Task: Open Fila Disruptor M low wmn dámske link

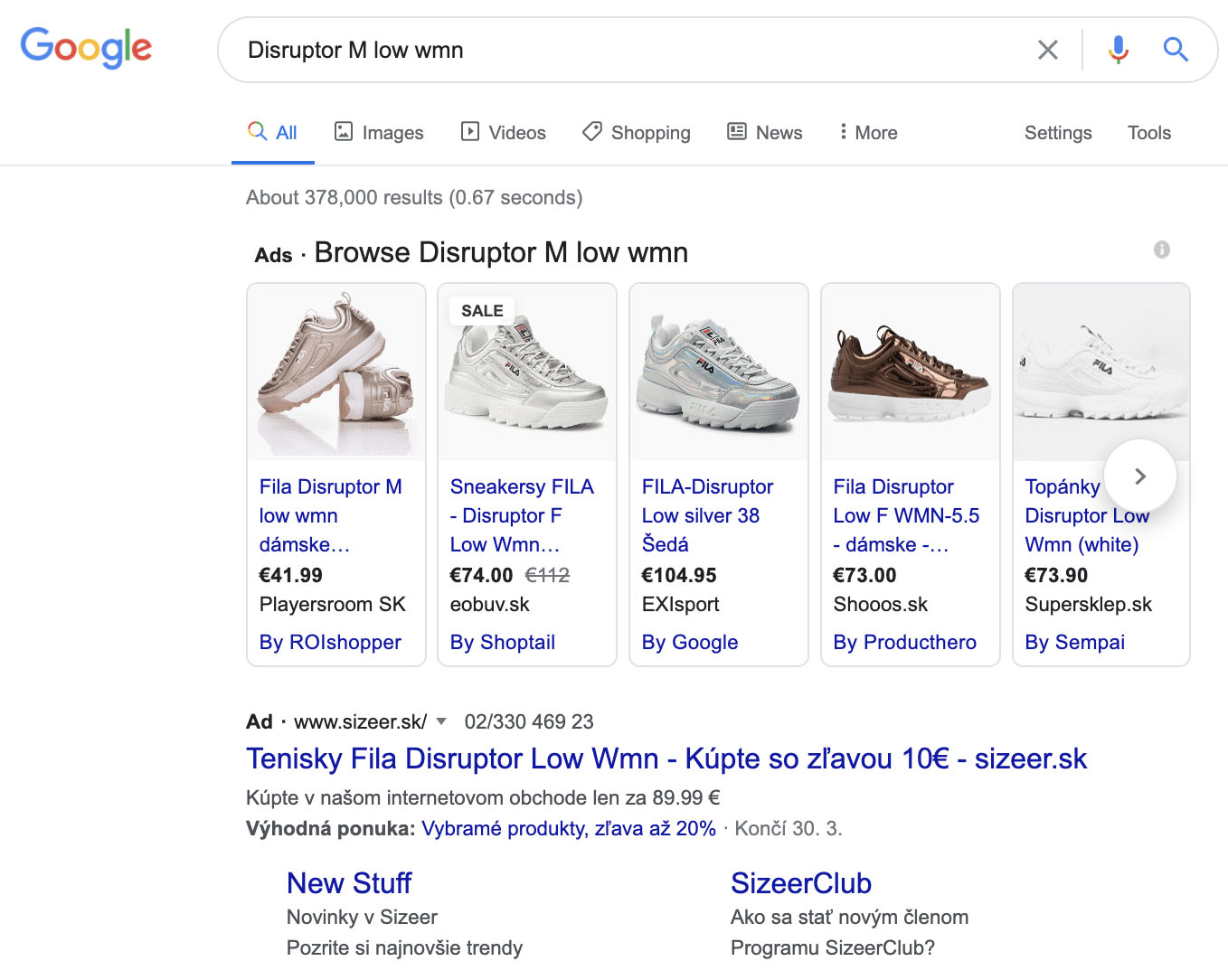Action: coord(331,515)
